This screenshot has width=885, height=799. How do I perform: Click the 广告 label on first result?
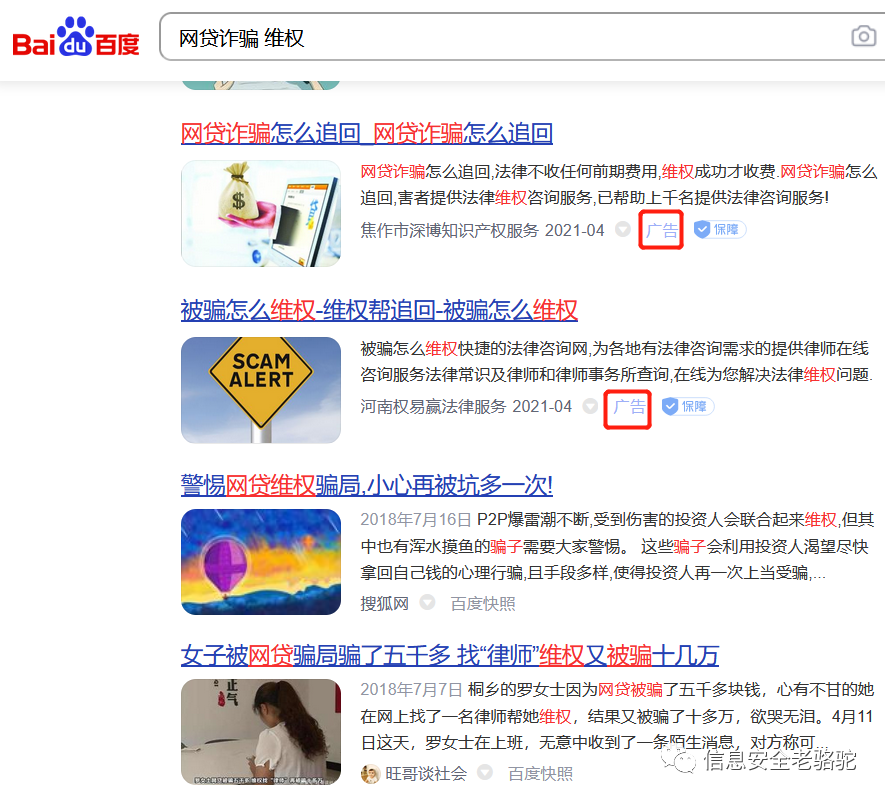[661, 230]
